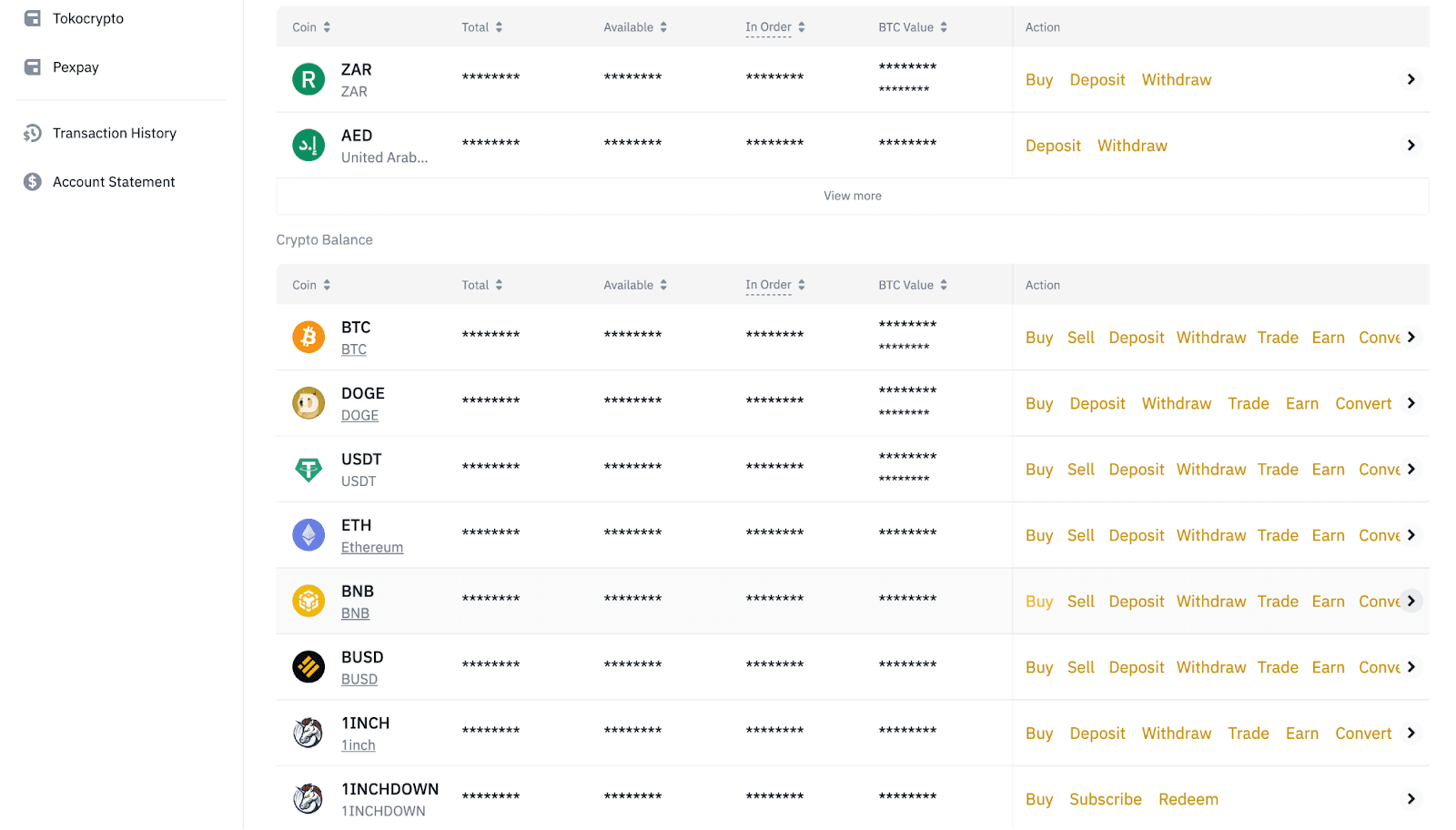This screenshot has height=830, width=1456.
Task: Expand the AED row chevron
Action: click(x=1410, y=146)
